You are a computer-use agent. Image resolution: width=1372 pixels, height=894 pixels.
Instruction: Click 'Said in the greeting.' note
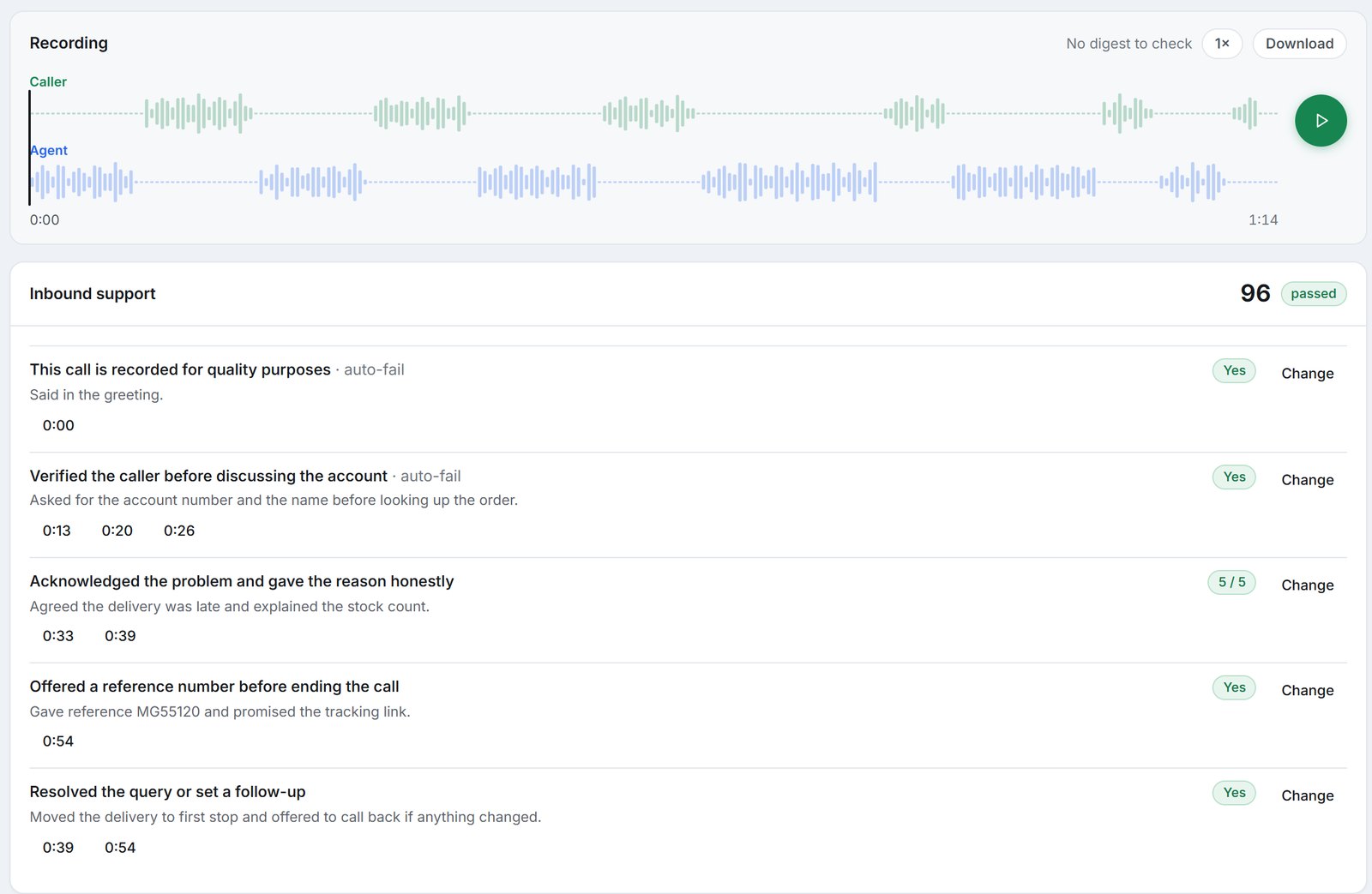(96, 395)
